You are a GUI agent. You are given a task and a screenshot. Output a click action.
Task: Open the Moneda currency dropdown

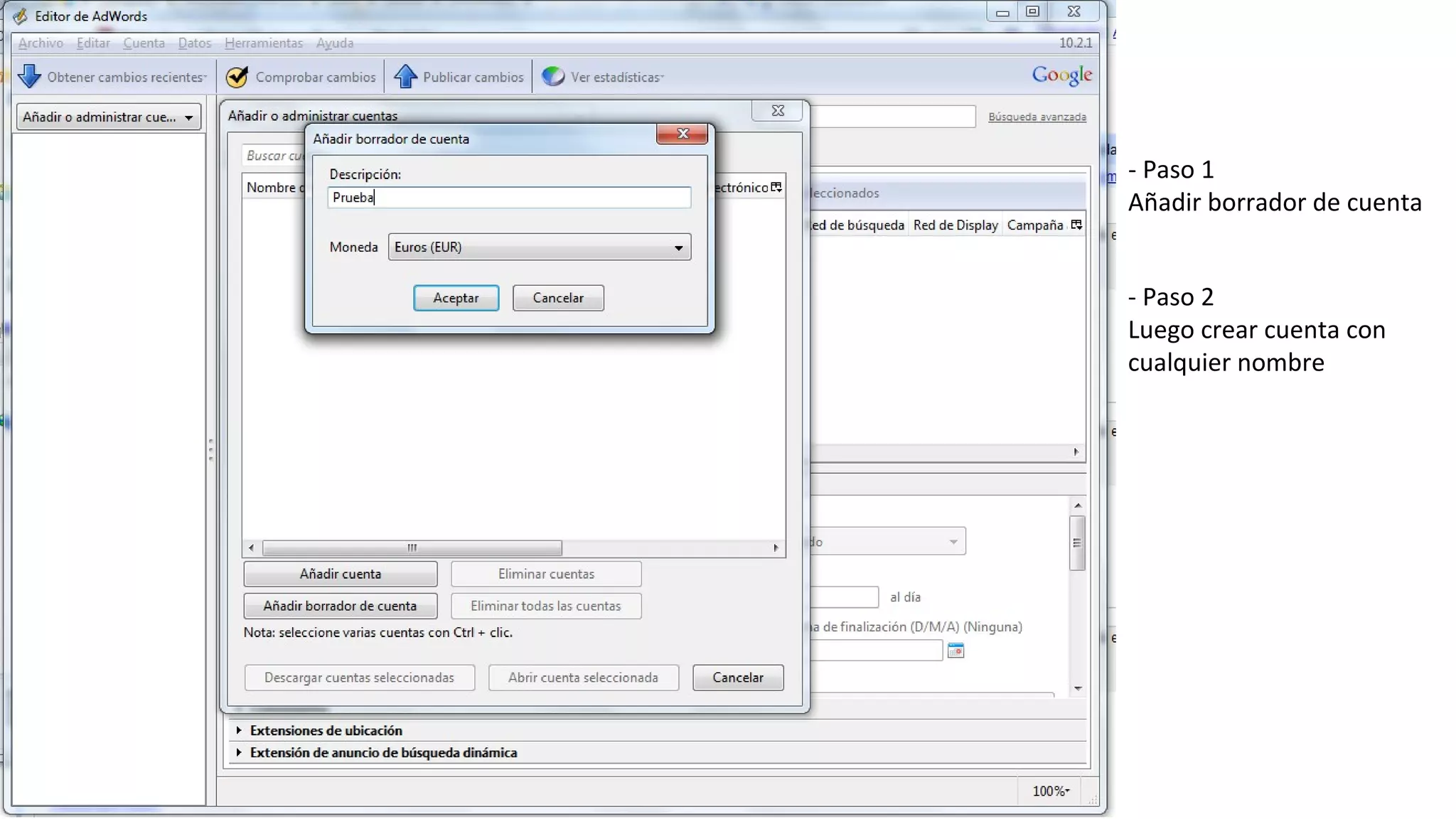pos(539,247)
